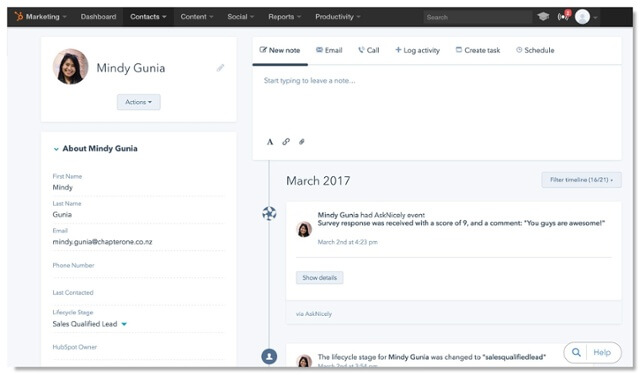Click the via AskNicely link
Viewport: 640px width, 375px height.
[x=314, y=314]
